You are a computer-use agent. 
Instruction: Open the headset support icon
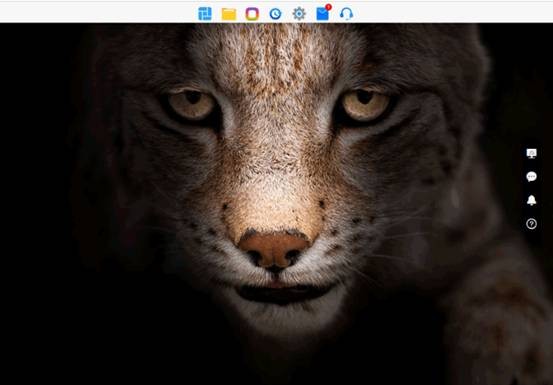pos(346,14)
